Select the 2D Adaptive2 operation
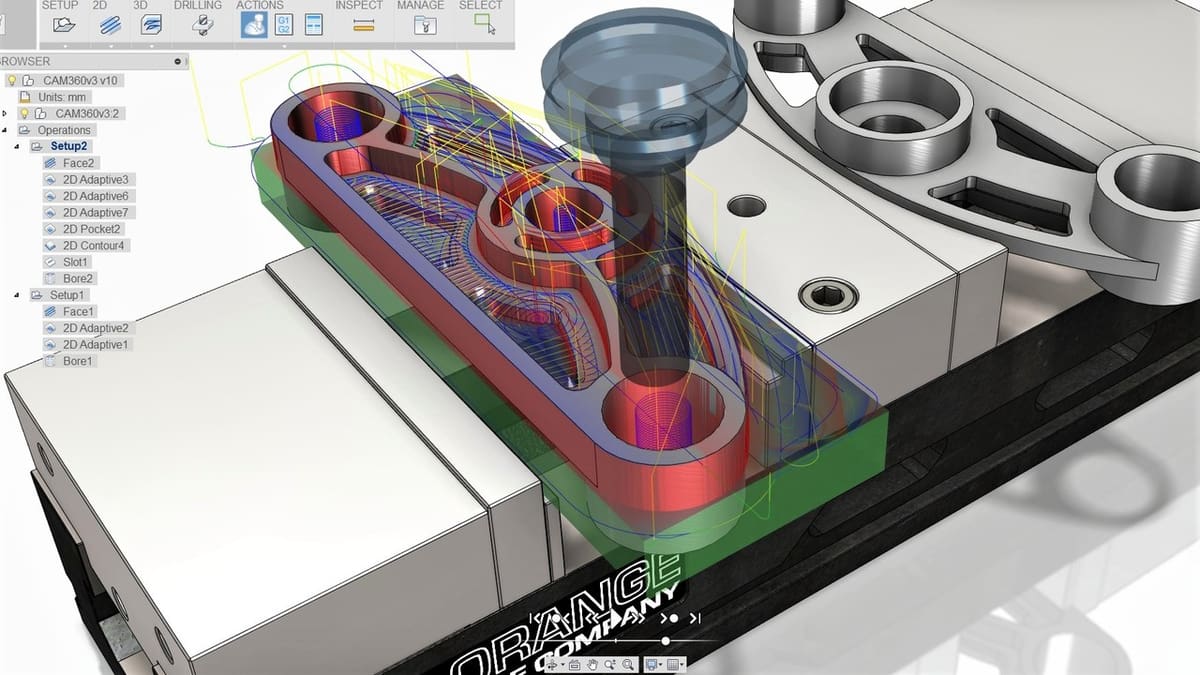This screenshot has height=675, width=1200. (x=96, y=328)
